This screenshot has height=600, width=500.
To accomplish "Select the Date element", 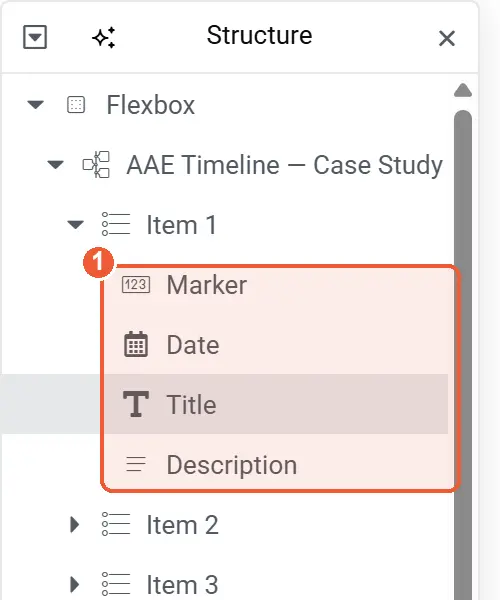I will tap(193, 345).
